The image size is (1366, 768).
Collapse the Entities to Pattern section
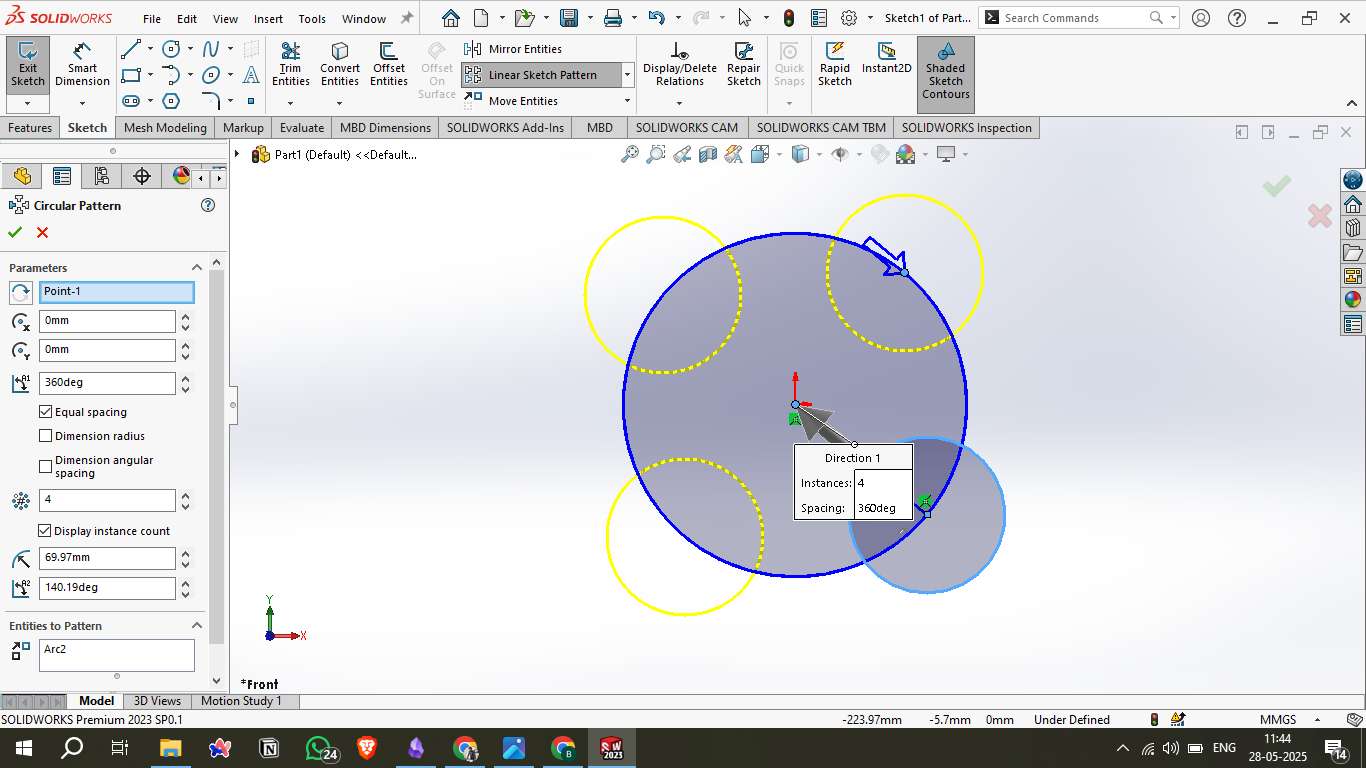click(x=197, y=626)
